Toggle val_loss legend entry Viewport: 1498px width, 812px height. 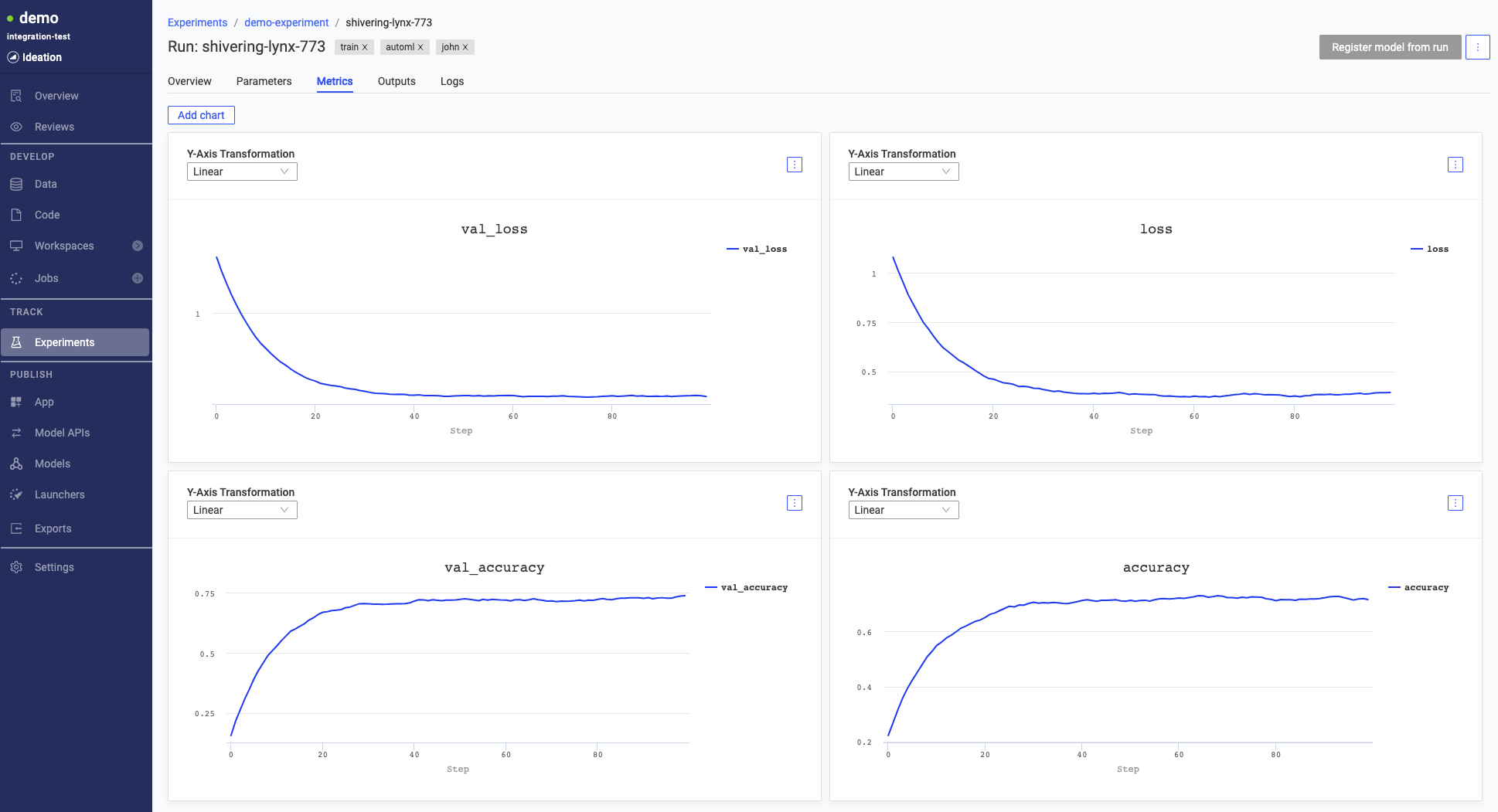[757, 249]
